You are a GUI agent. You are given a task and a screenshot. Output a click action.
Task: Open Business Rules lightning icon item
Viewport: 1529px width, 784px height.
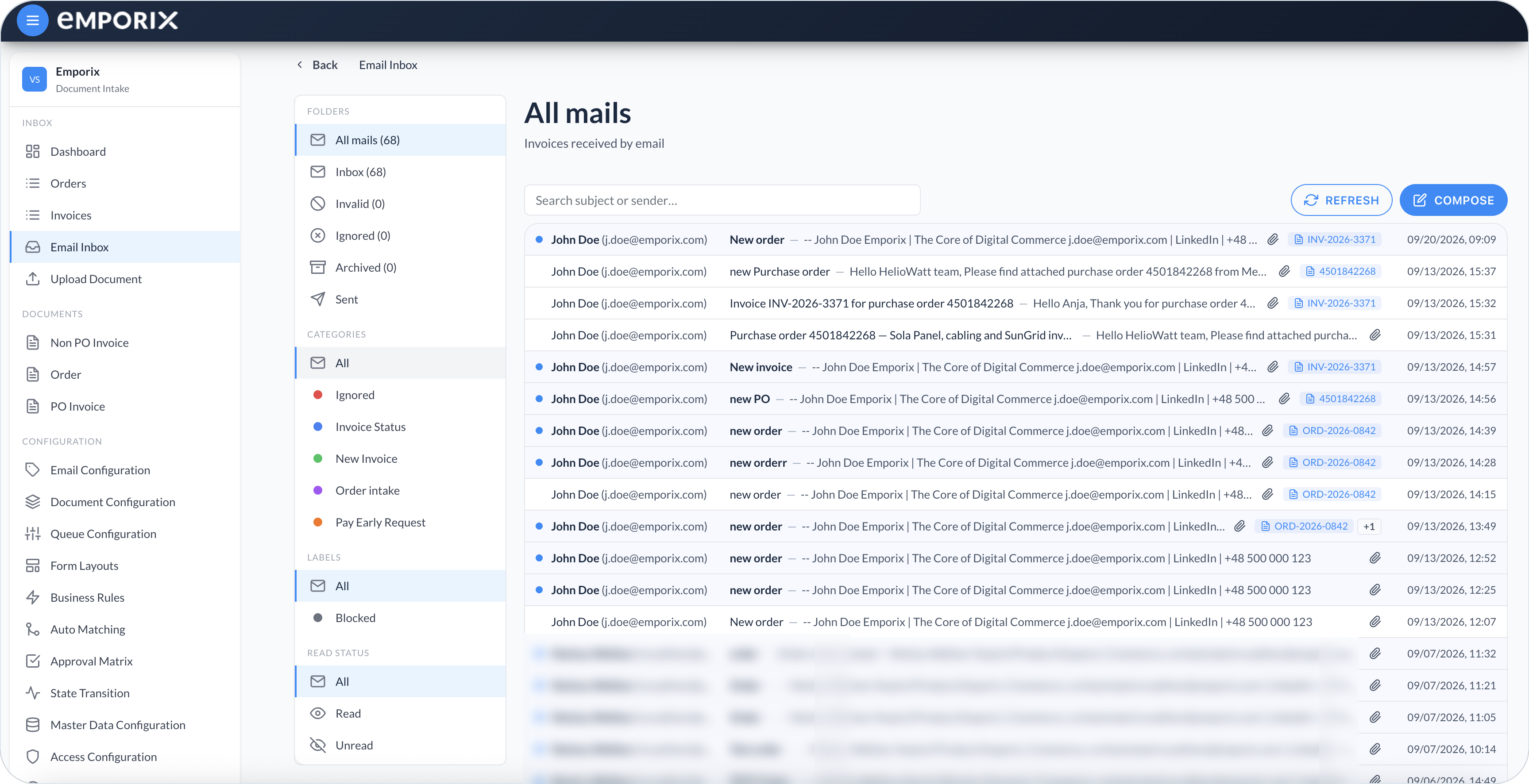(x=125, y=598)
